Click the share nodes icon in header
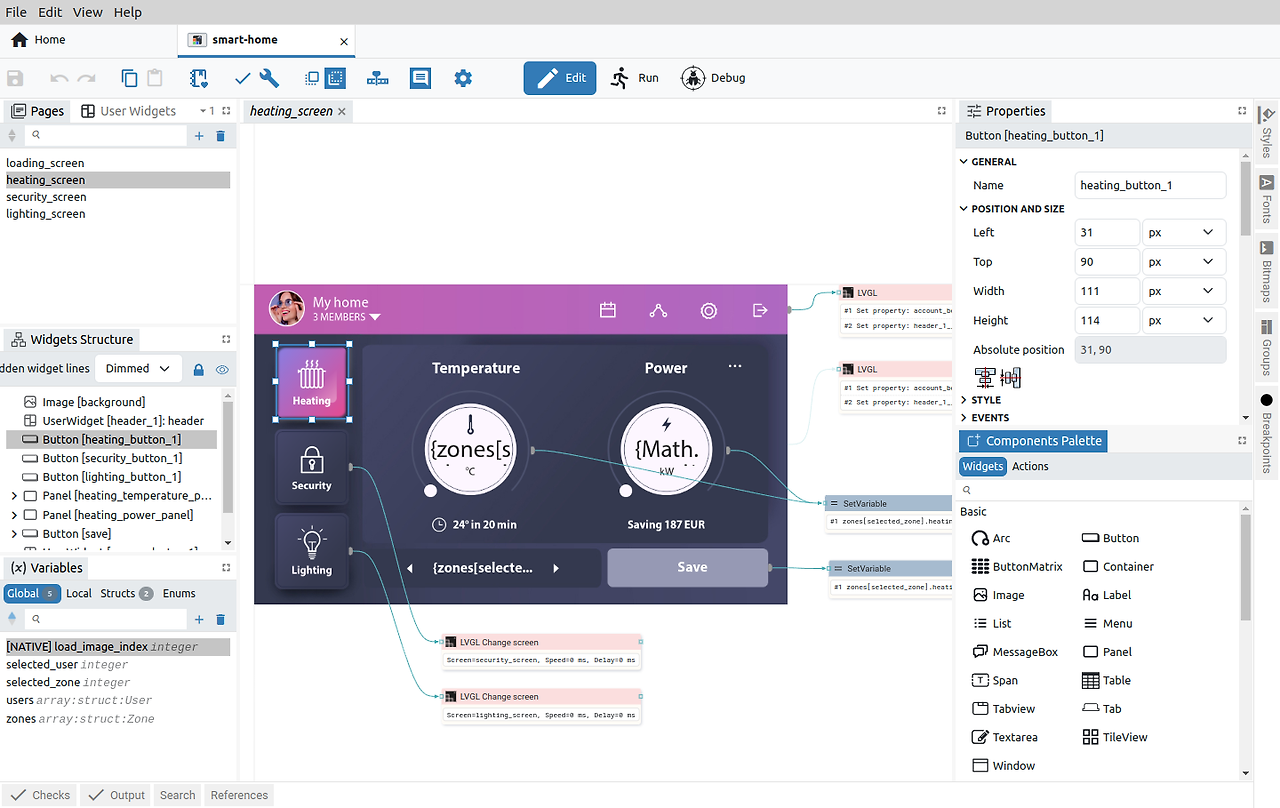This screenshot has height=808, width=1280. (x=658, y=310)
